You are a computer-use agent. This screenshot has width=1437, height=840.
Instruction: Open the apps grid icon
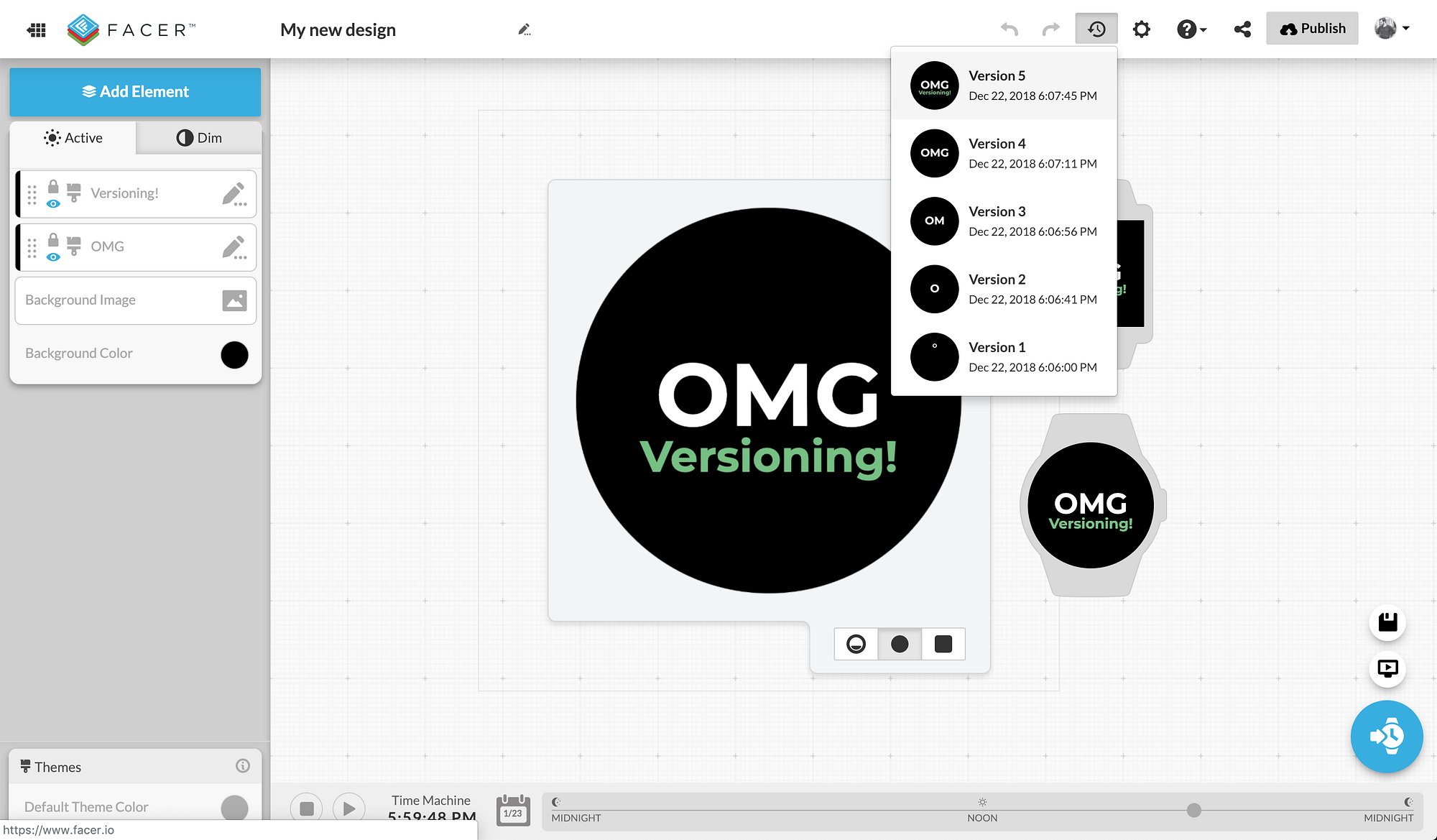[37, 29]
